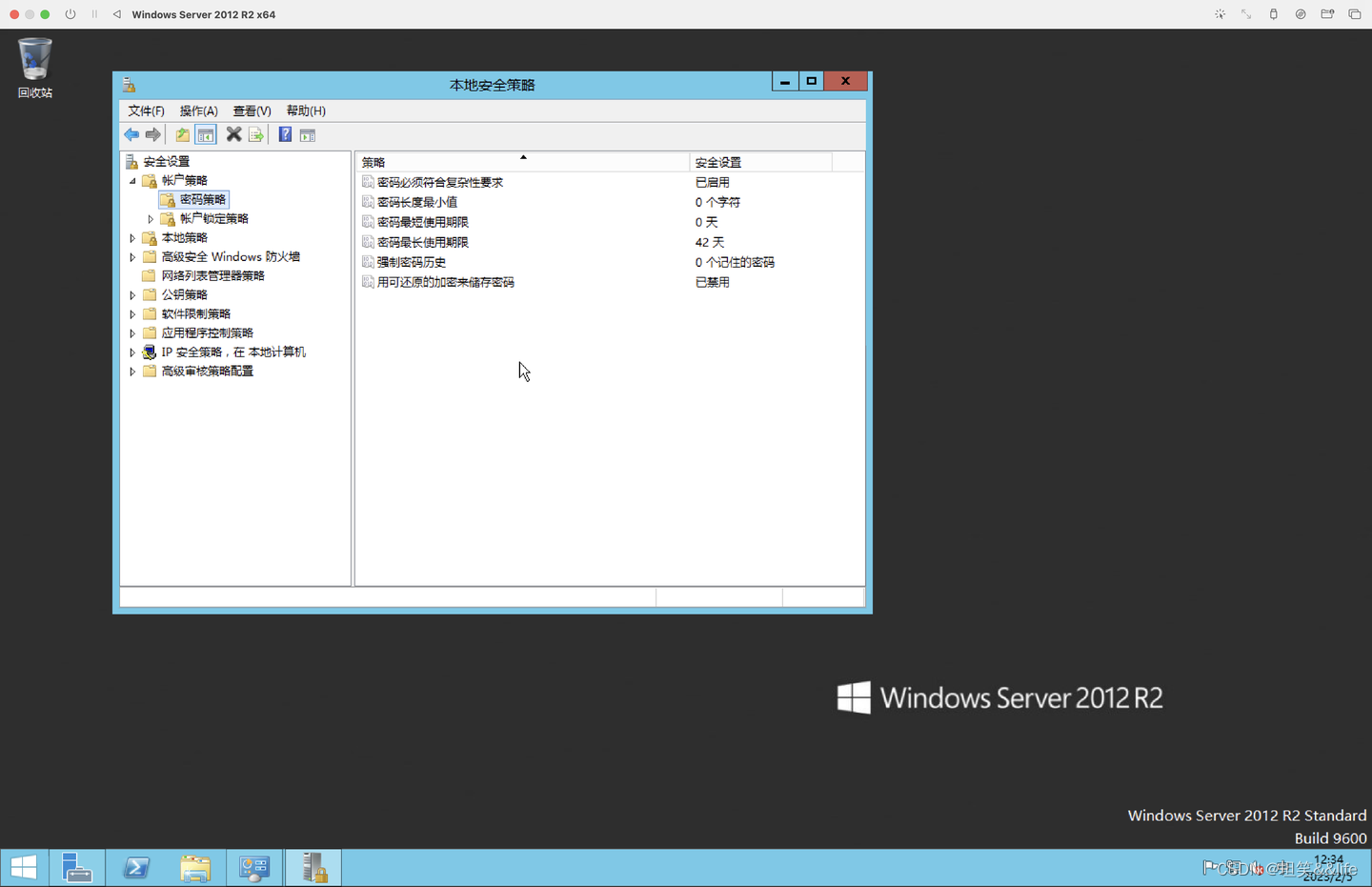
Task: Click the 已启用 setting value
Action: [712, 182]
